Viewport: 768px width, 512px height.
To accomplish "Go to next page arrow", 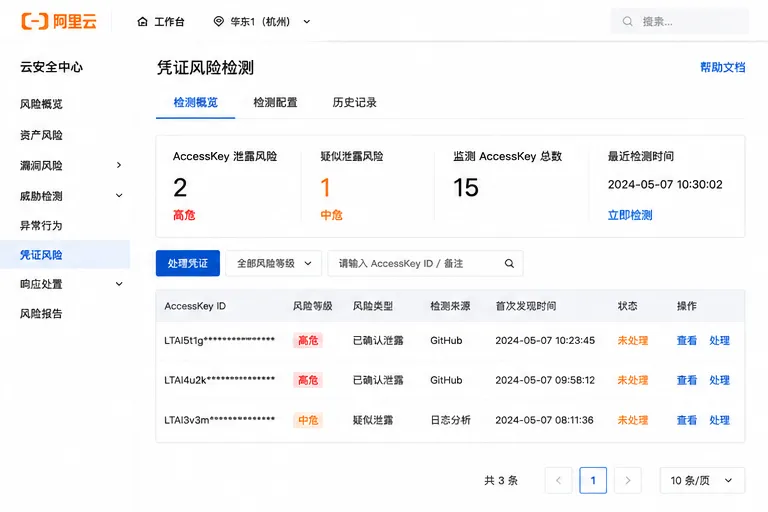I will tap(627, 480).
